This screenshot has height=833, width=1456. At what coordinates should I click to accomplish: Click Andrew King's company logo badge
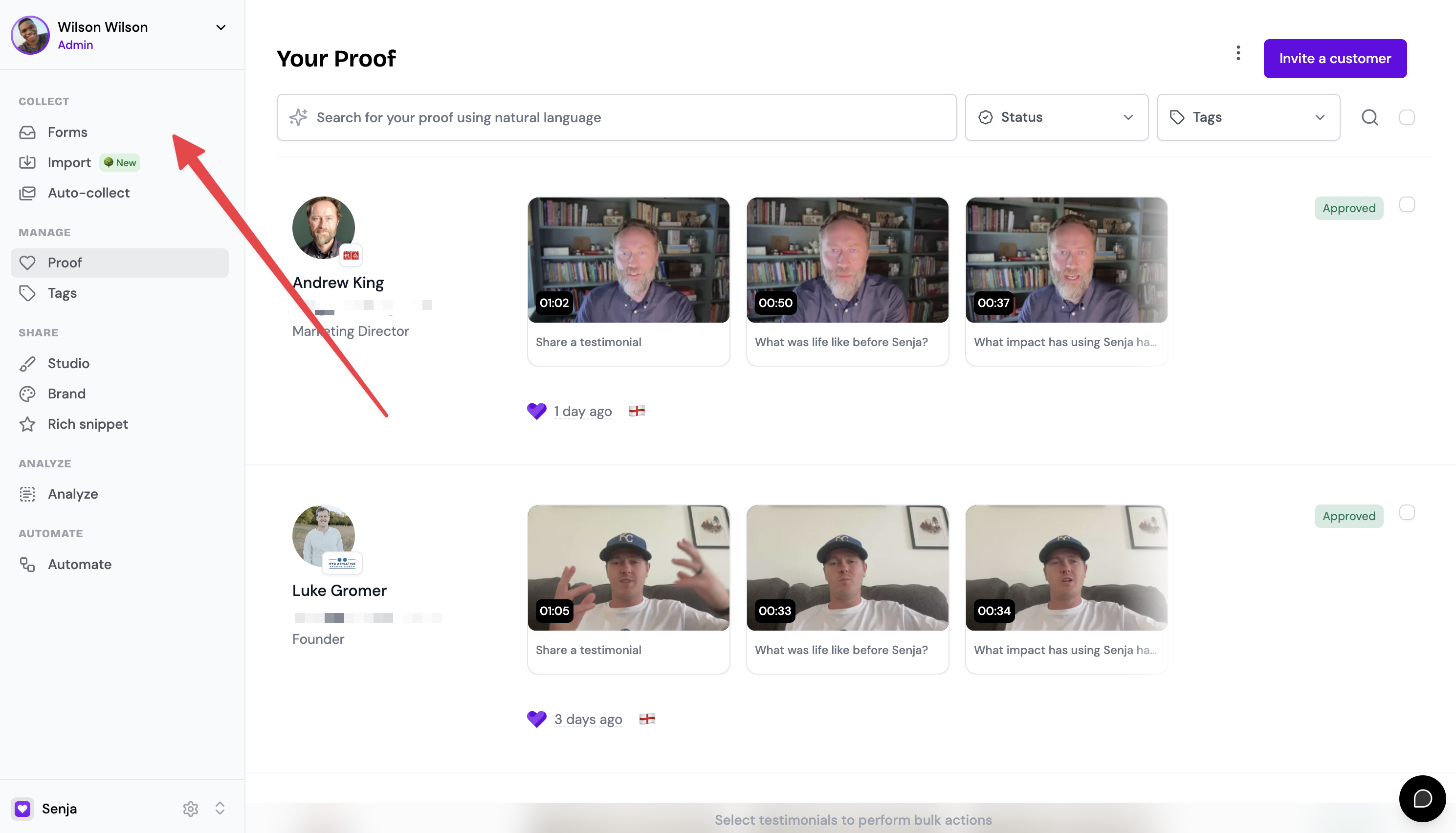click(351, 255)
